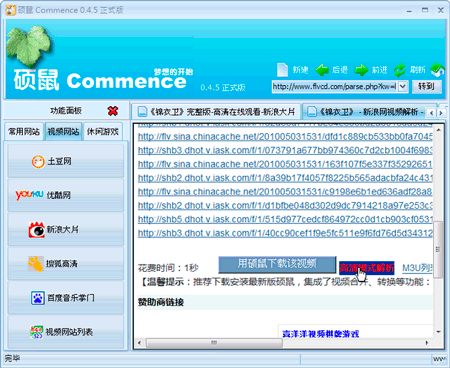This screenshot has width=450, height=368.
Task: Click 花费时间：1秒 text
Action: point(168,268)
